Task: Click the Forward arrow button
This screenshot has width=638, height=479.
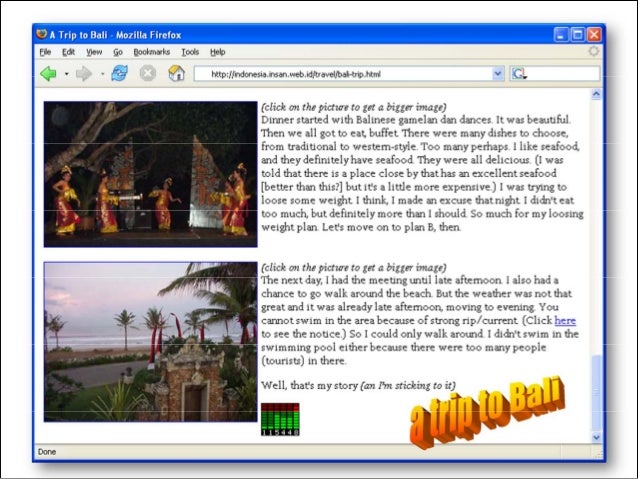Action: point(84,74)
